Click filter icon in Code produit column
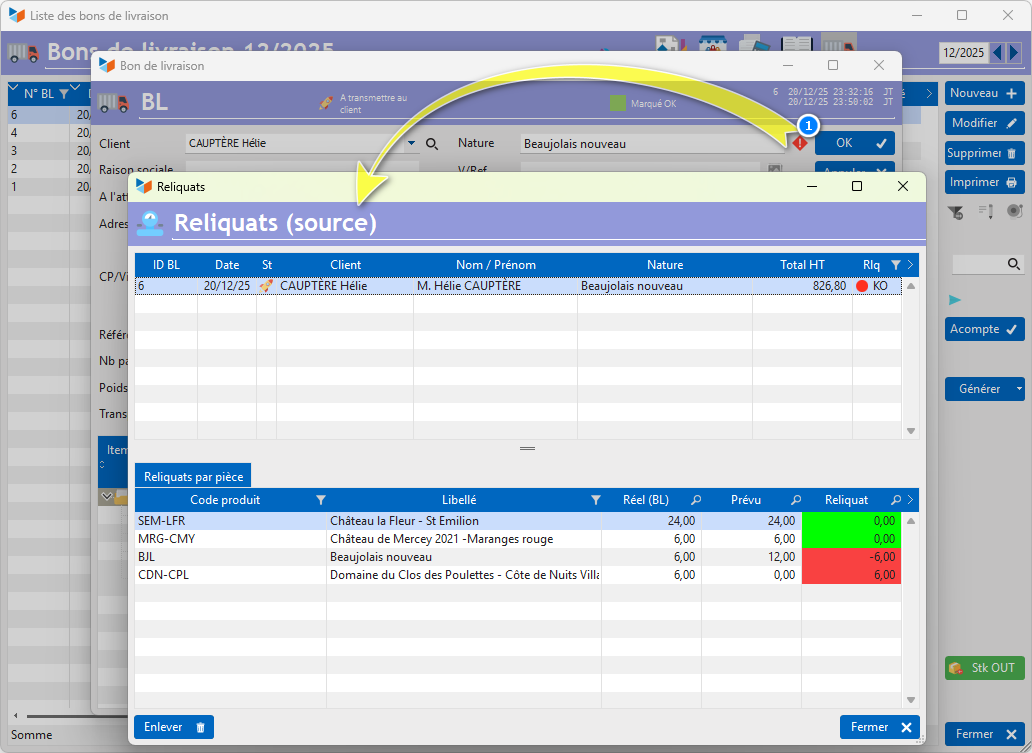 coord(320,500)
